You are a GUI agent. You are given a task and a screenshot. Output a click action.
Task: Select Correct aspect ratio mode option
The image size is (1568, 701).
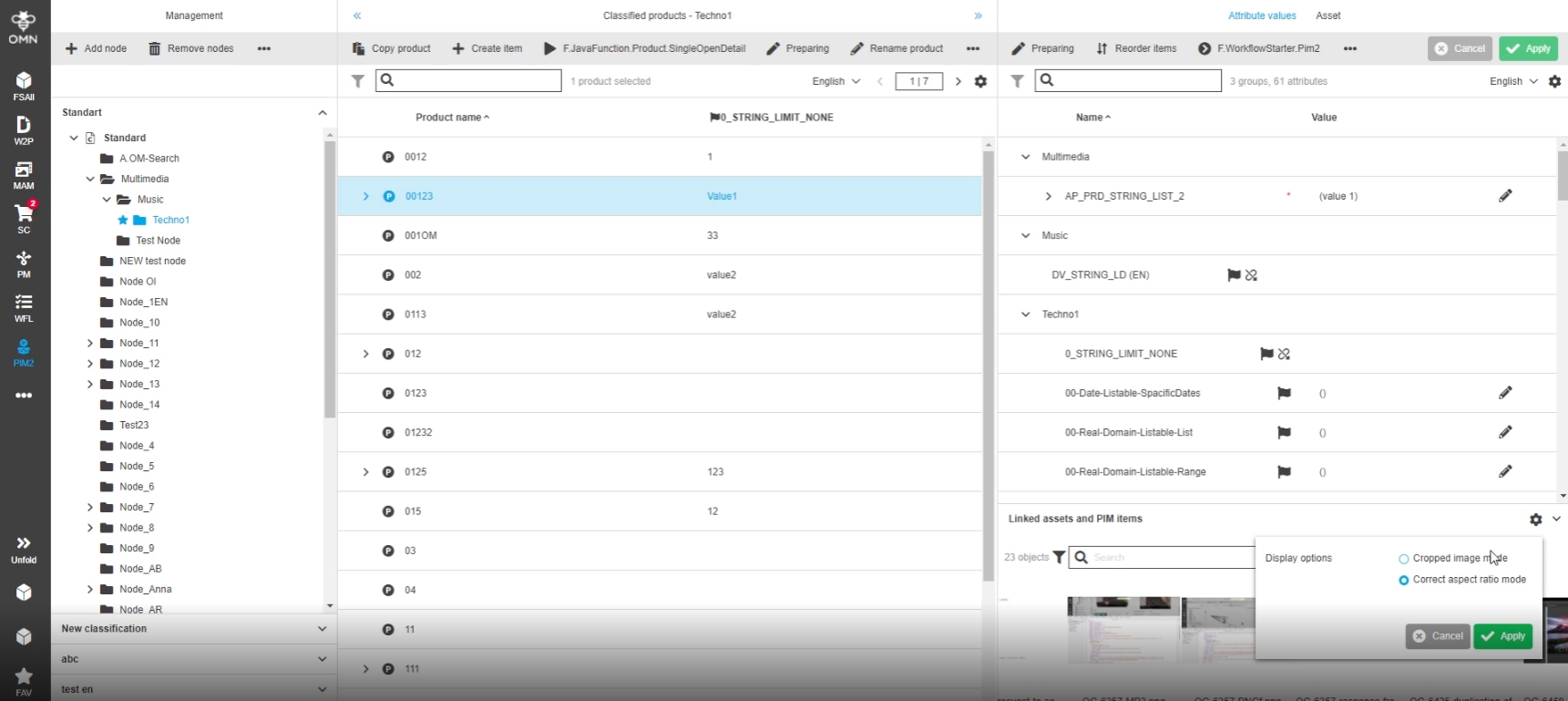click(1403, 580)
